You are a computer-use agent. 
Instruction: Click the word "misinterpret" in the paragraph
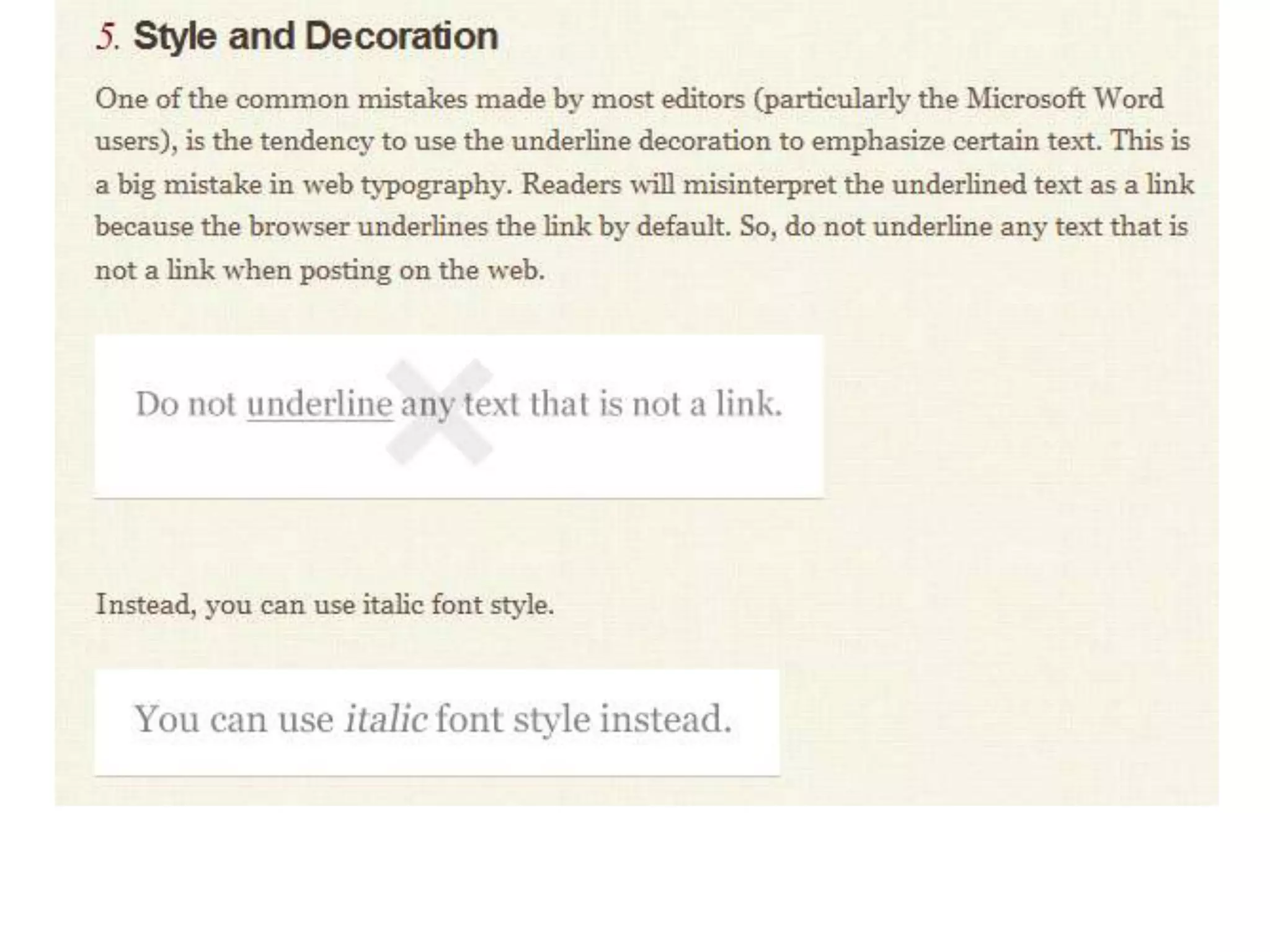759,185
